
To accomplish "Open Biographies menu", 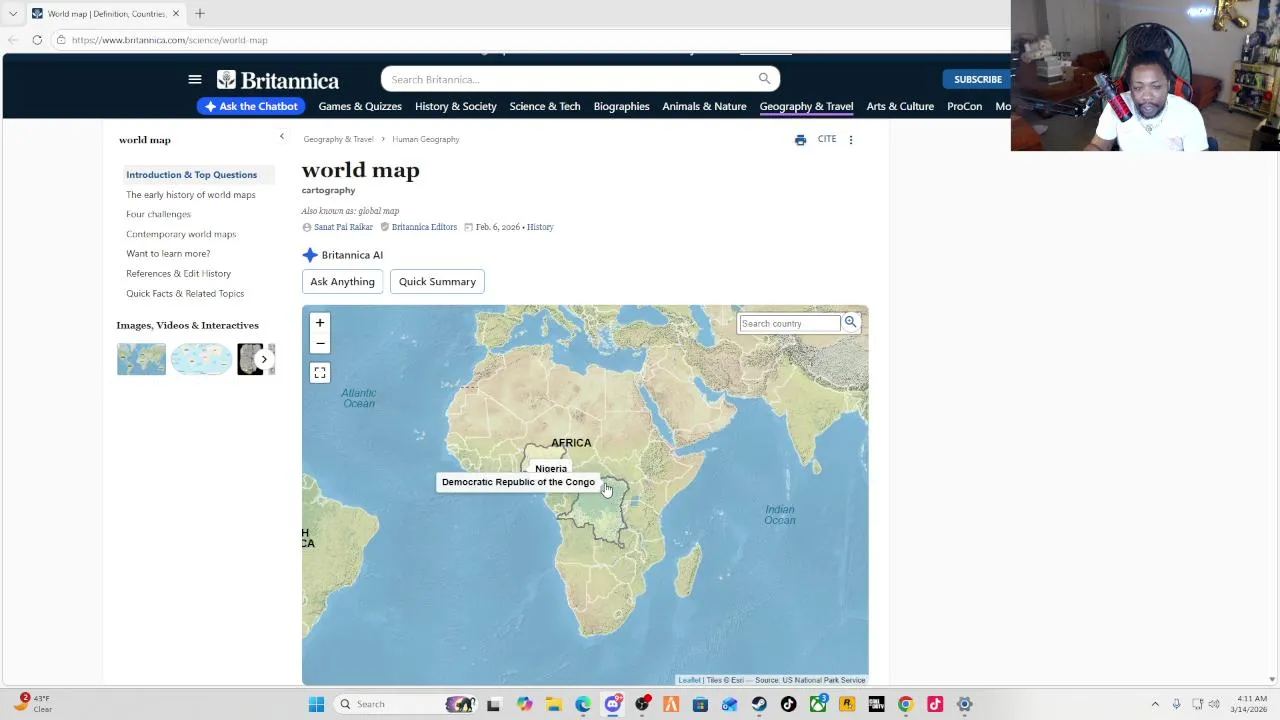I will pos(621,106).
